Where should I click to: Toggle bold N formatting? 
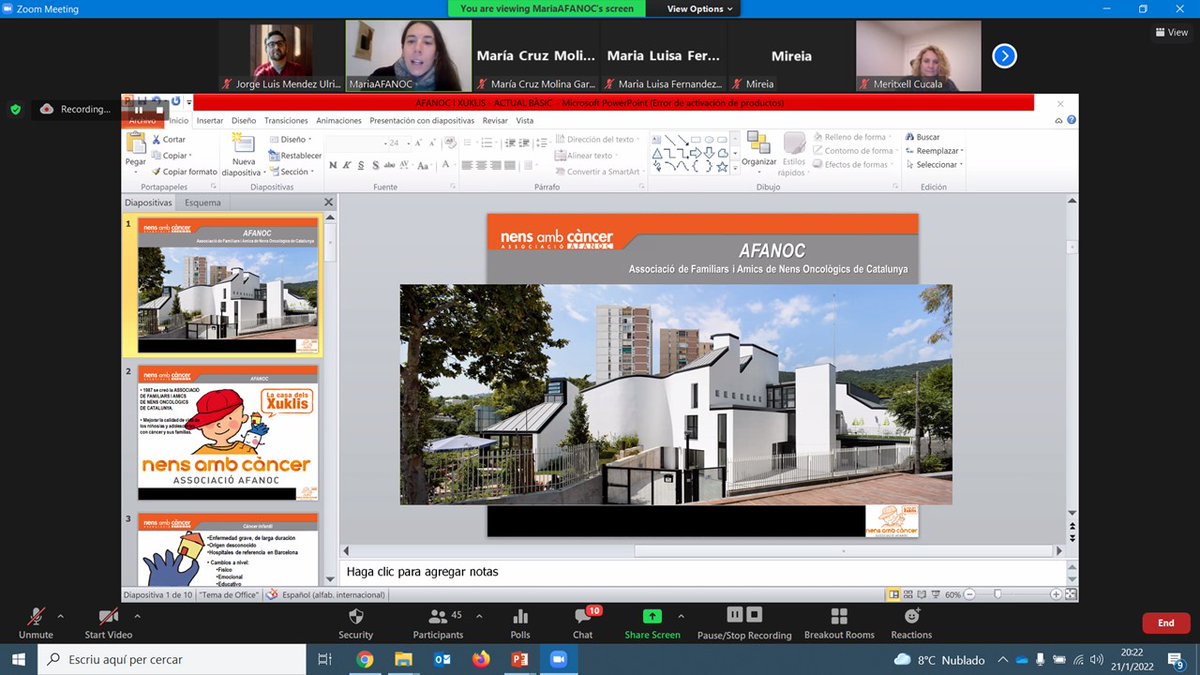click(333, 166)
